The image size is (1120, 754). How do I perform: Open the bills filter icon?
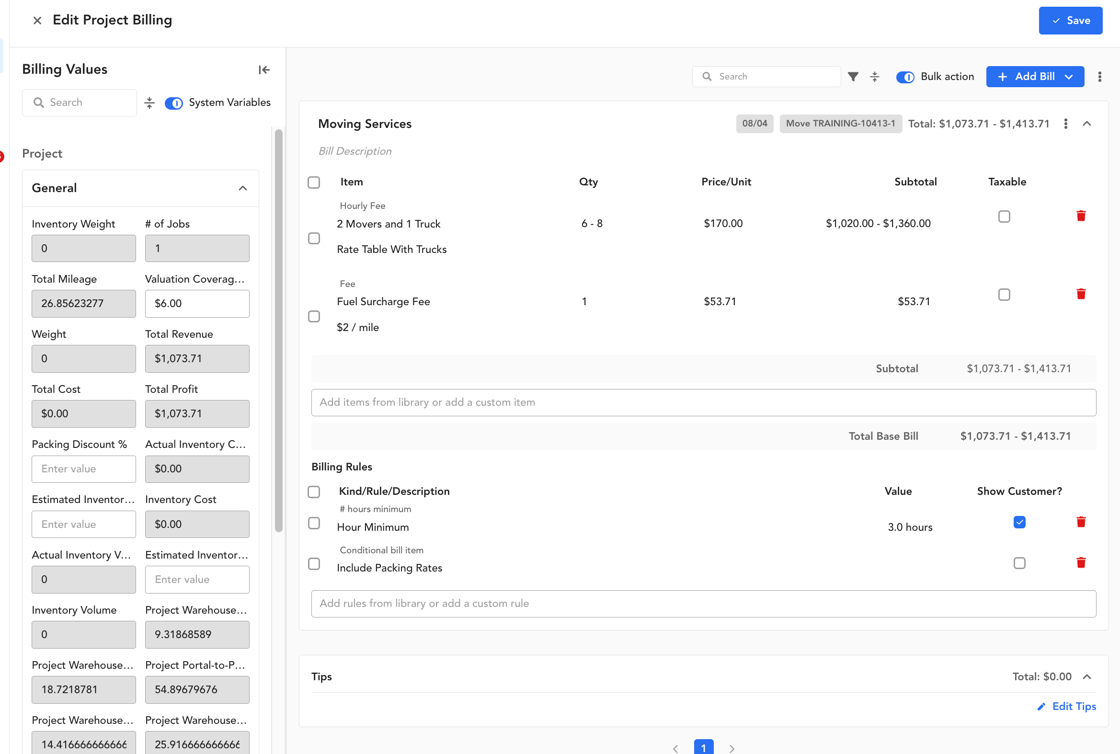coord(853,76)
